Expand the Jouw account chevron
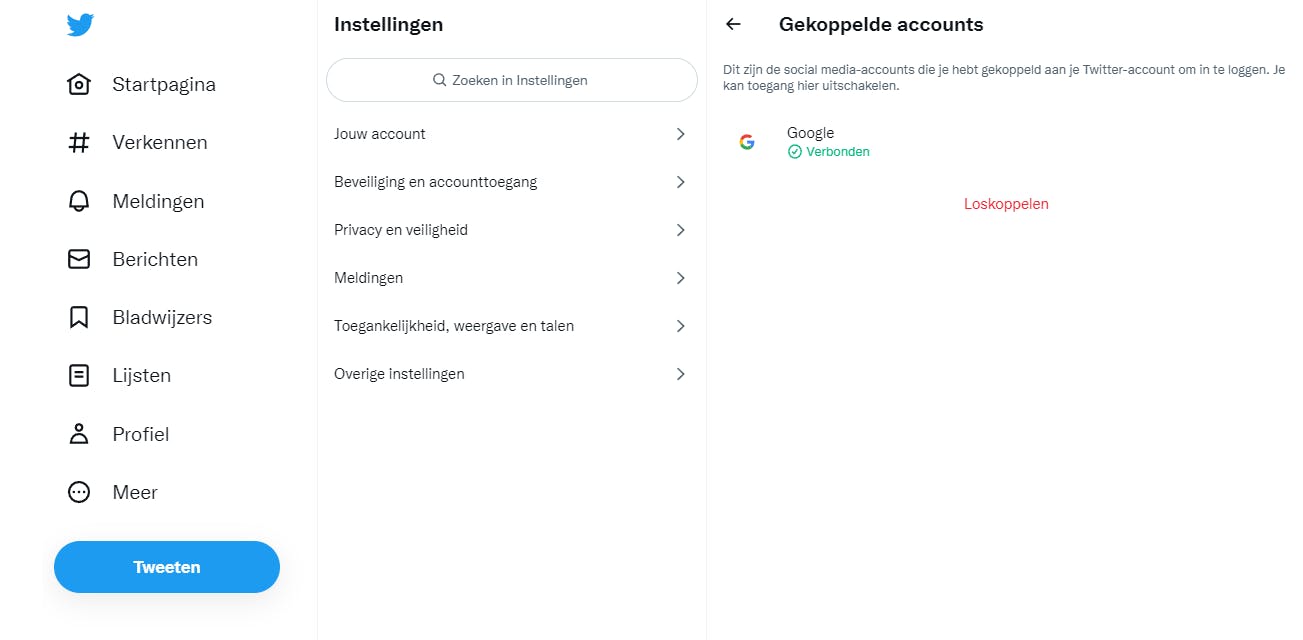1303x640 pixels. 680,134
